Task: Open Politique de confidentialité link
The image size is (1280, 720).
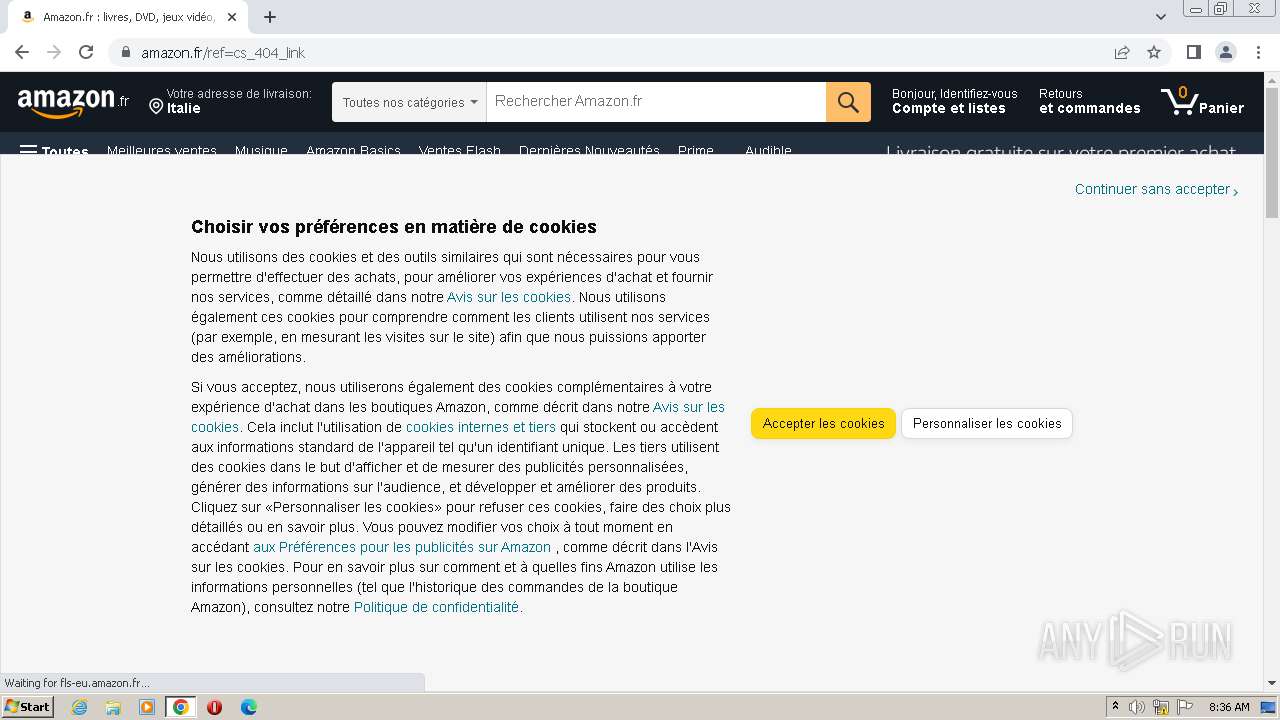Action: [x=436, y=607]
